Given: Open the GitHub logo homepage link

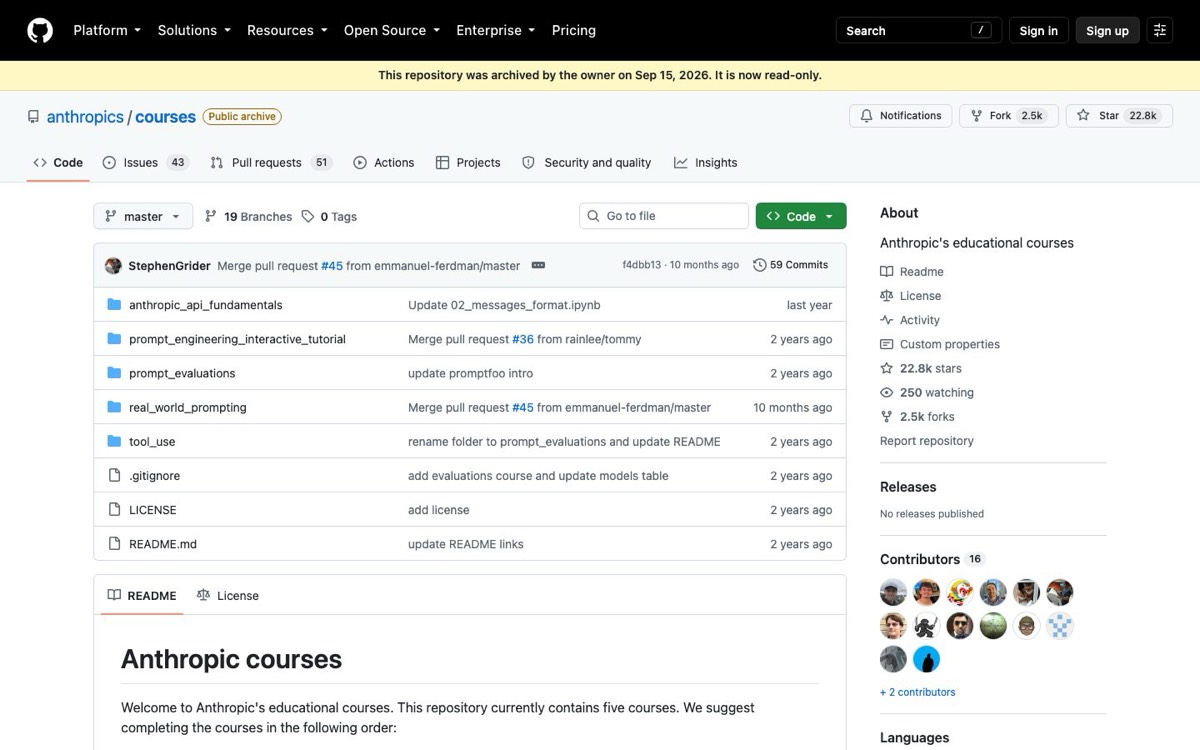Looking at the screenshot, I should tap(40, 30).
